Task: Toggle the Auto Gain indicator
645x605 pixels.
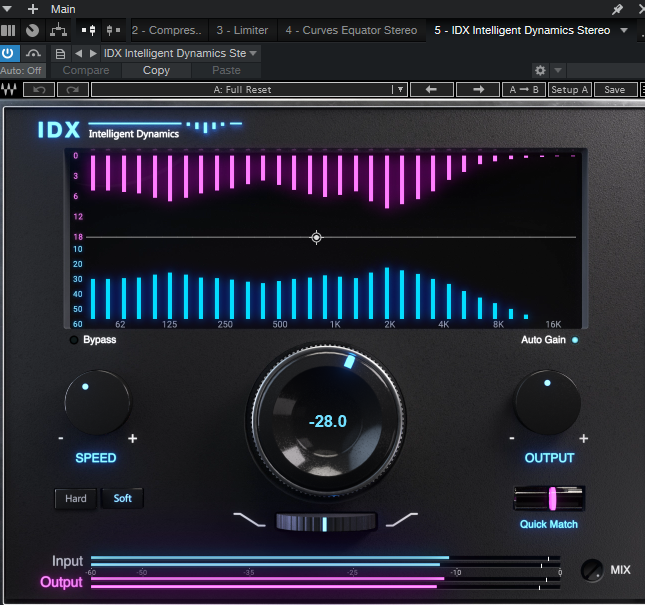Action: tap(575, 340)
